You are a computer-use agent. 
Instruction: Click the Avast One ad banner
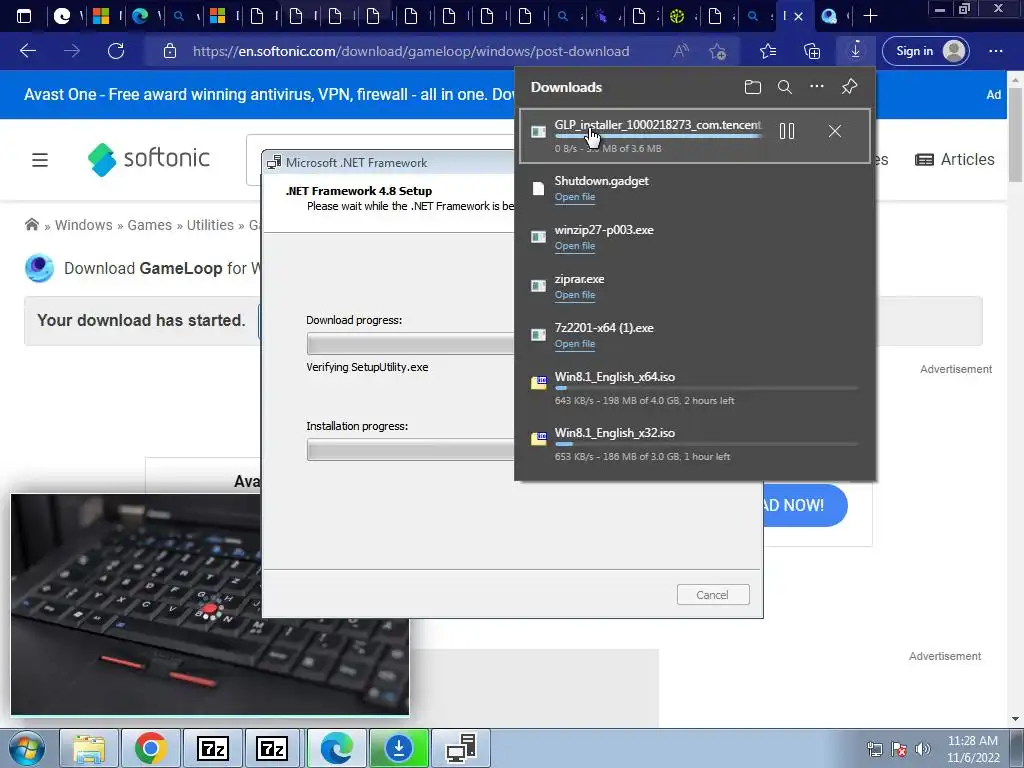pos(268,95)
